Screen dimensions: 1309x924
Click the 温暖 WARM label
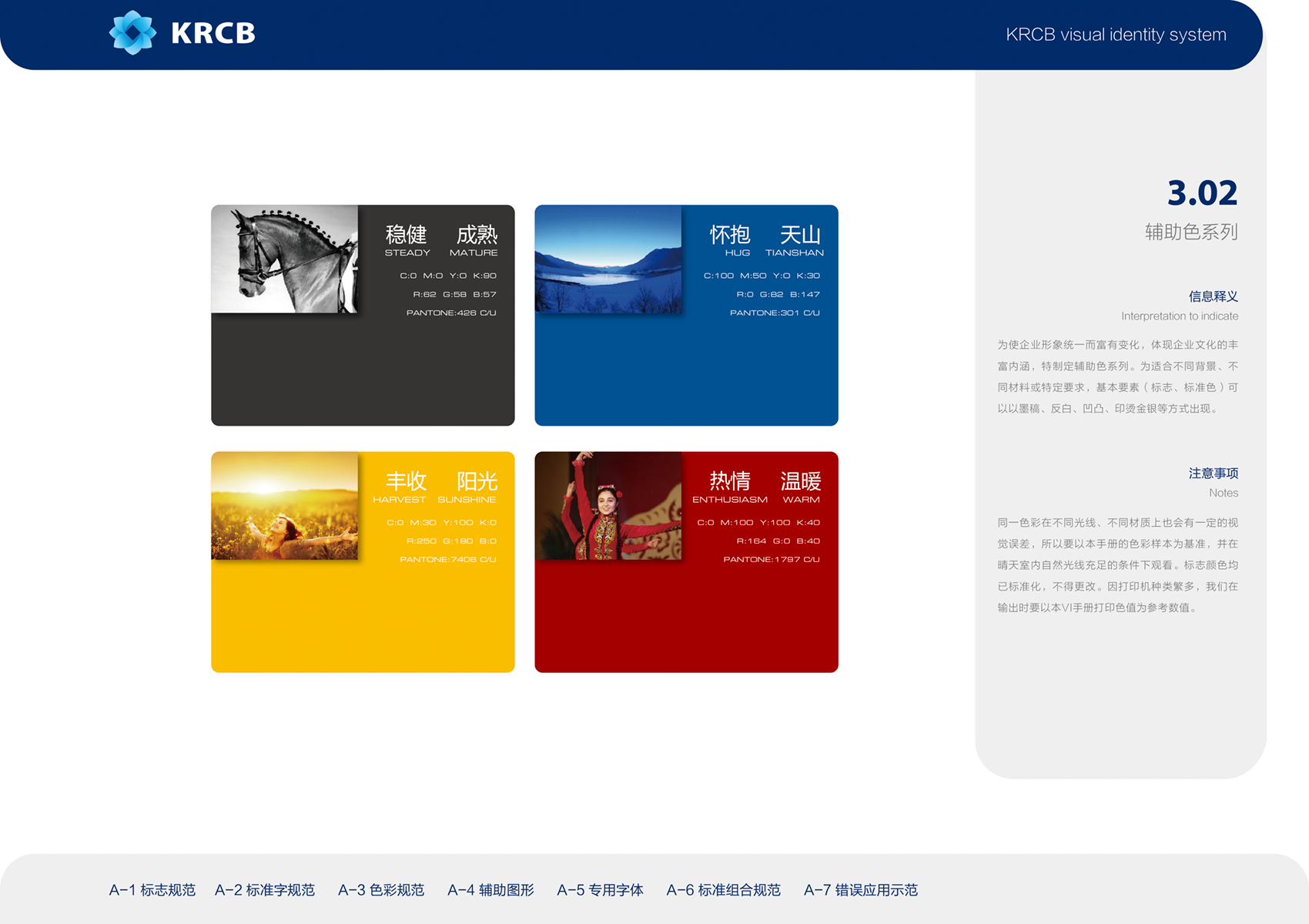point(801,487)
